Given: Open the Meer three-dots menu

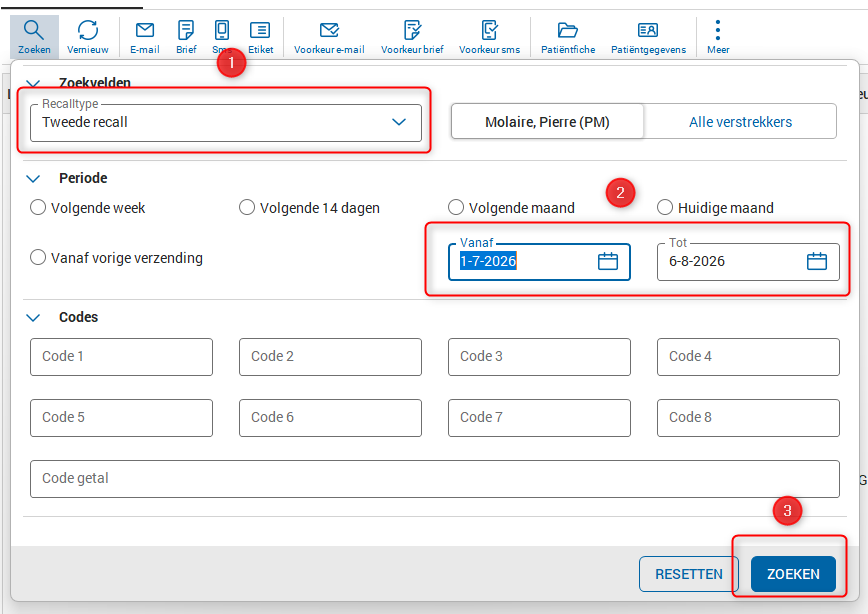Looking at the screenshot, I should click(x=718, y=37).
